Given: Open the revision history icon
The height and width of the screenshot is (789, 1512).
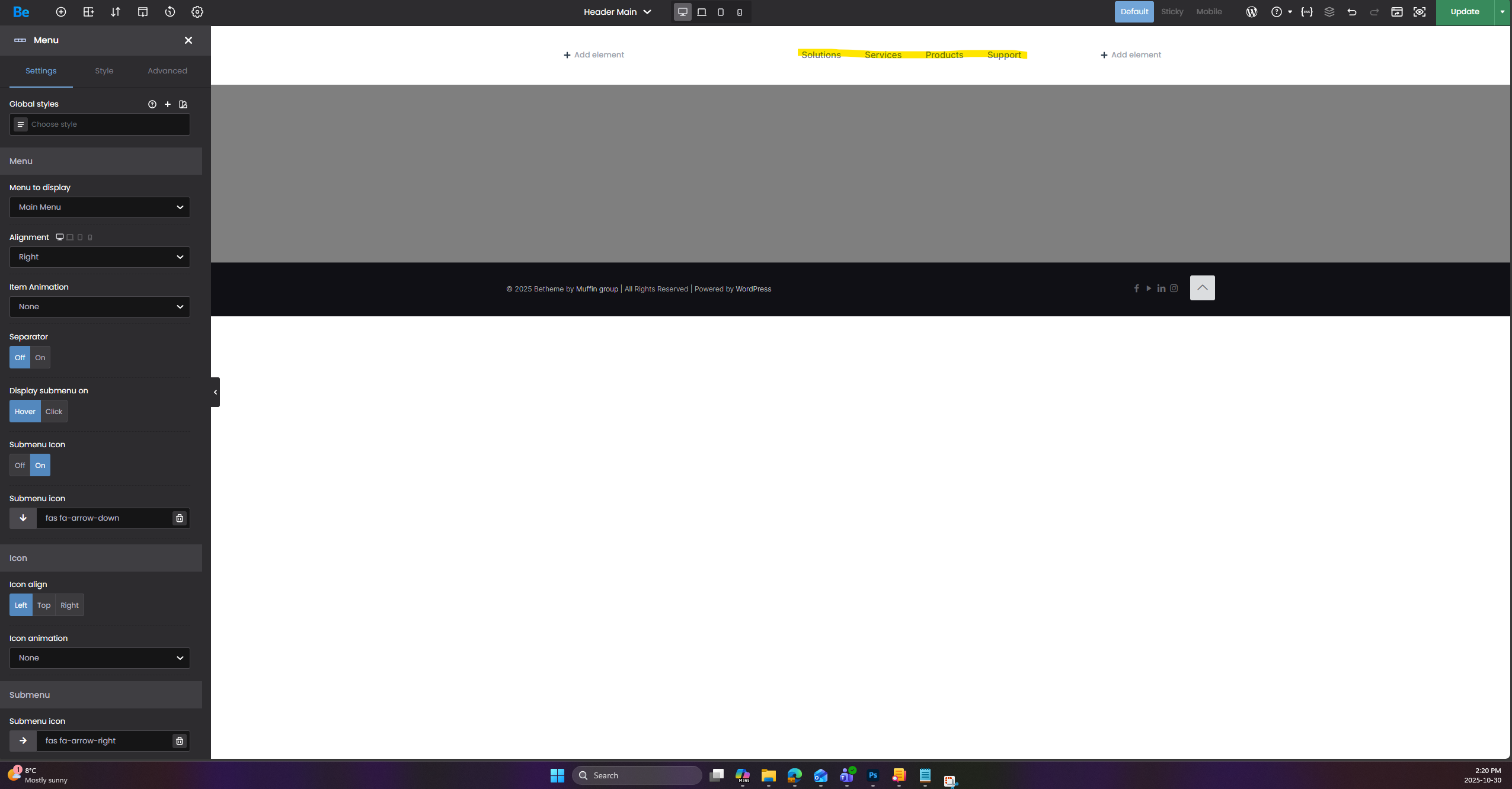Looking at the screenshot, I should pos(170,12).
